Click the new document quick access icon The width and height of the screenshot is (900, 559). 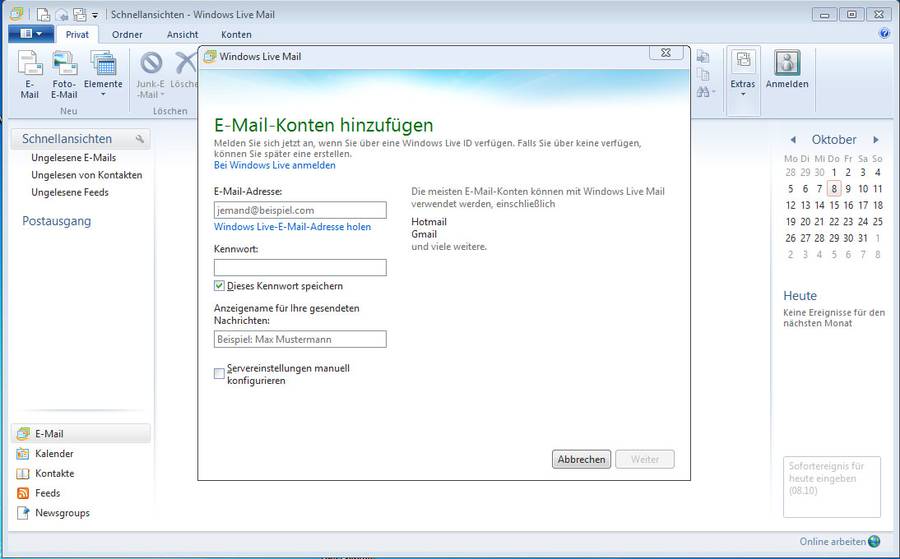pos(43,14)
